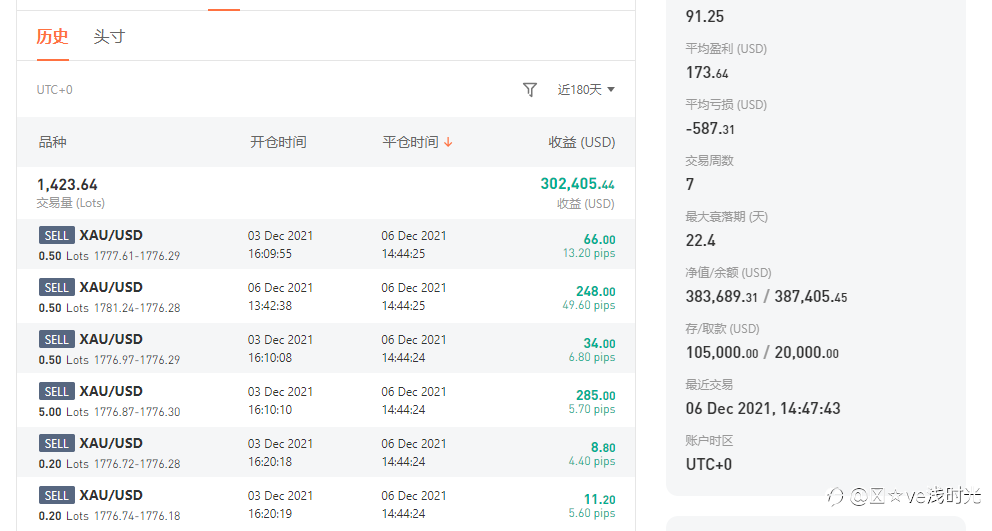Click the 302,405.44 total profit value
The image size is (992, 531).
click(x=577, y=184)
